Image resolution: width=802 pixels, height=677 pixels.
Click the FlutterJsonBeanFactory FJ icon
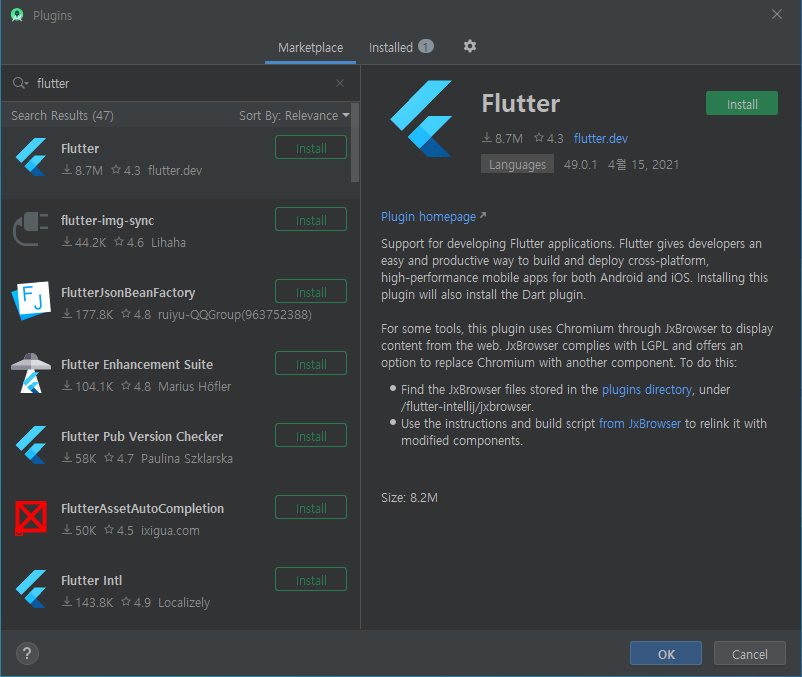(31, 301)
